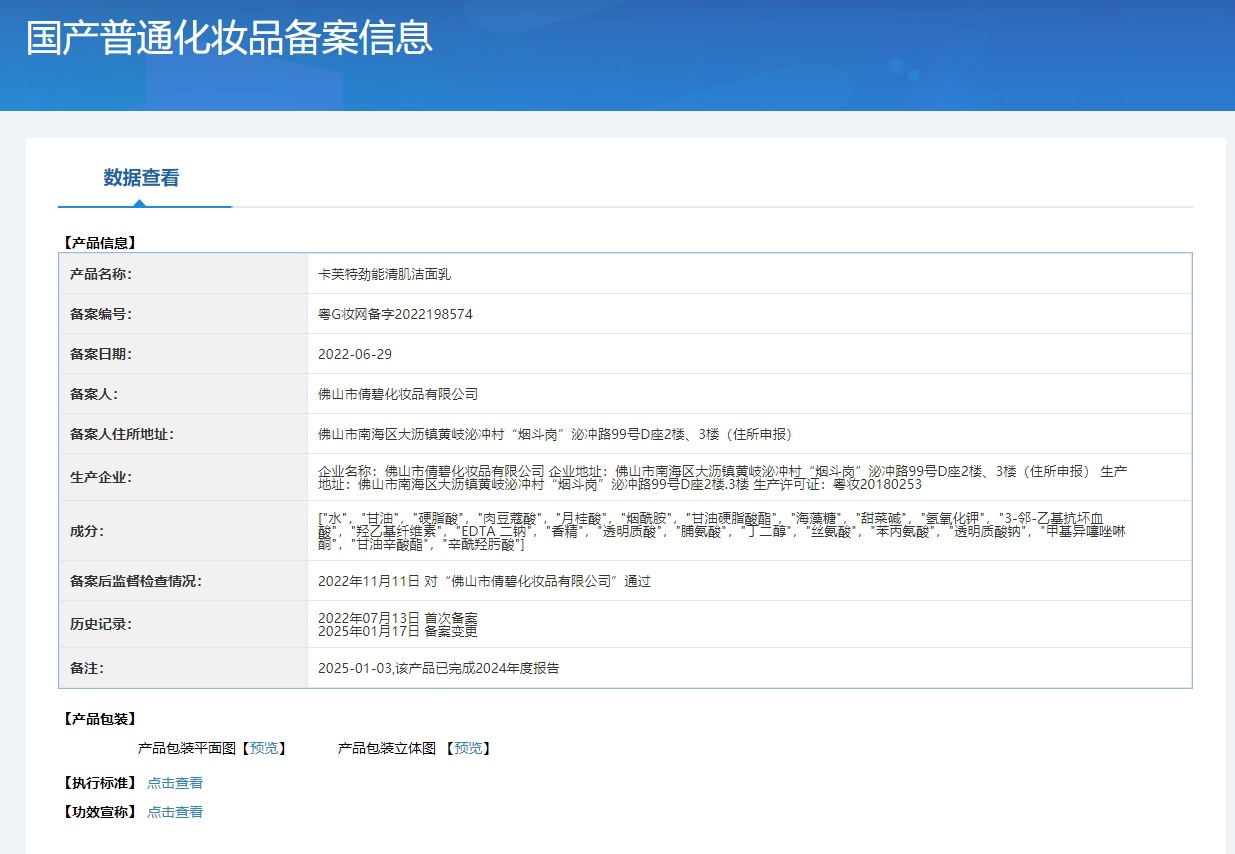This screenshot has height=854, width=1235.
Task: Click the remark 2025-01-03 annual report text
Action: (x=438, y=668)
